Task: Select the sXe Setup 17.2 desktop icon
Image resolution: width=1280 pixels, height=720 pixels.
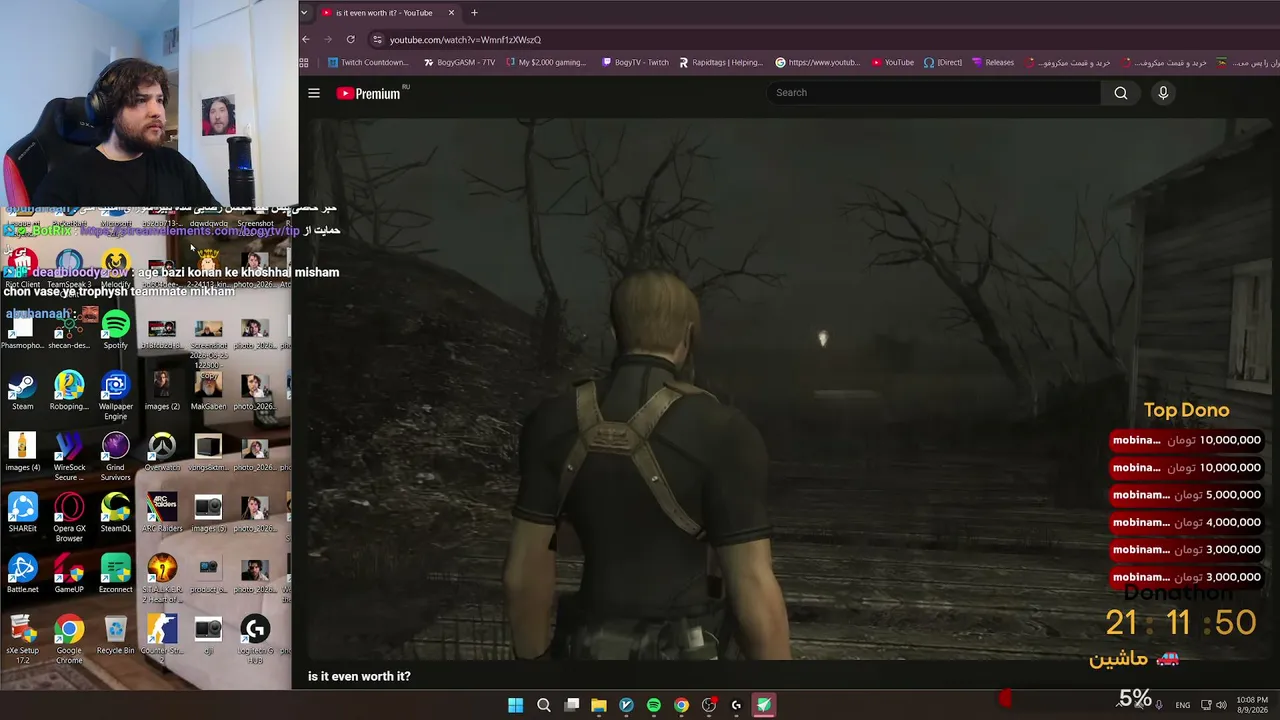Action: [x=22, y=640]
